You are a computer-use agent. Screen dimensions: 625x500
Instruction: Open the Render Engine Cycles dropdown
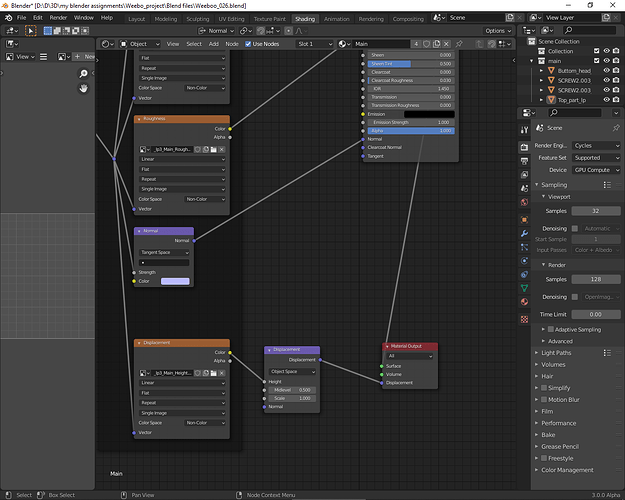point(596,146)
